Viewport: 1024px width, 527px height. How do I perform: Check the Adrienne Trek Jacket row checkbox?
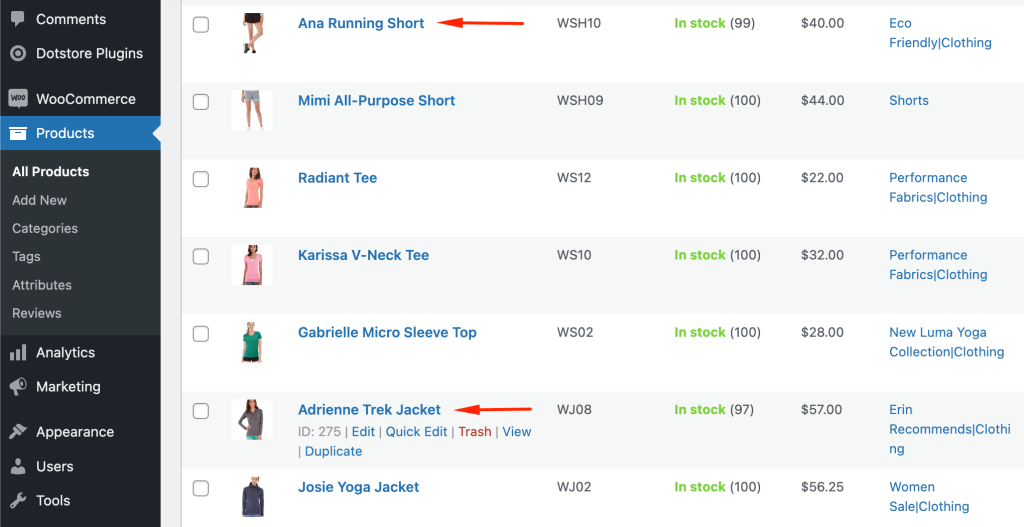click(x=201, y=411)
